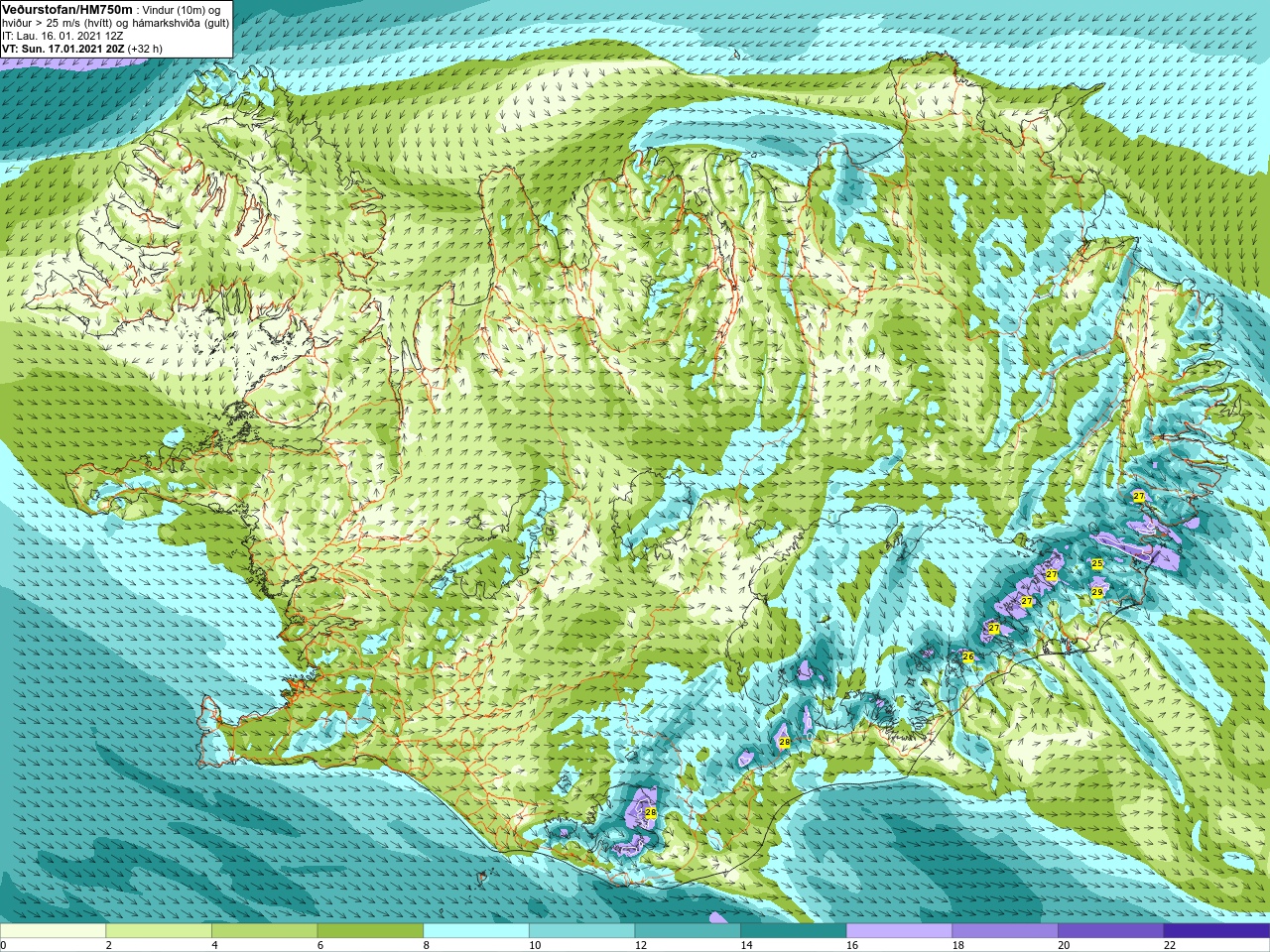Click the 10–12 m/s light teal legend swatch
This screenshot has height=952, width=1270.
pyautogui.click(x=581, y=931)
